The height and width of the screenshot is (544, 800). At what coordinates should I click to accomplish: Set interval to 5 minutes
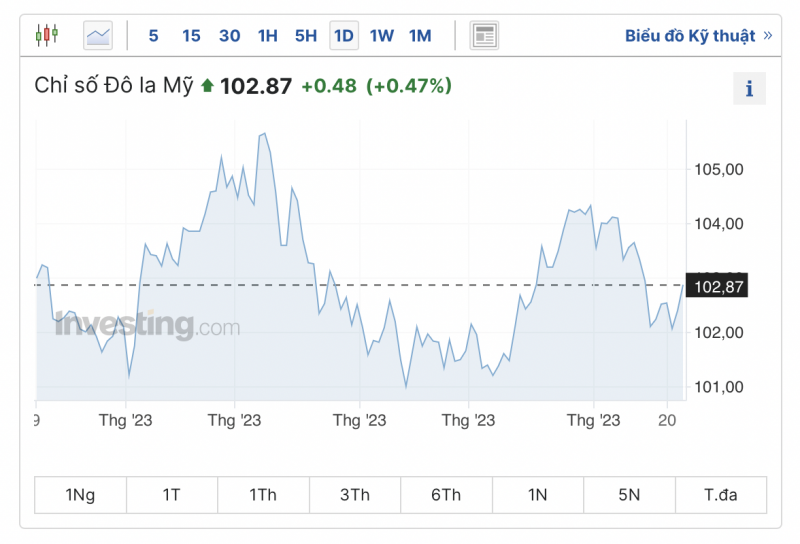coord(153,36)
